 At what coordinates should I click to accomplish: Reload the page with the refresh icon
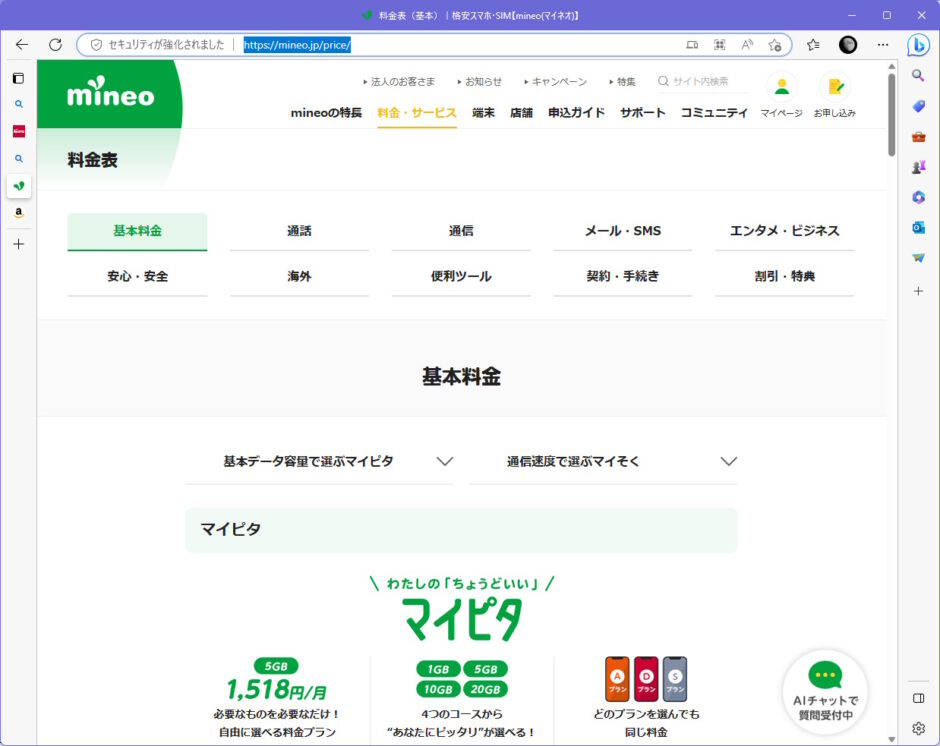56,44
